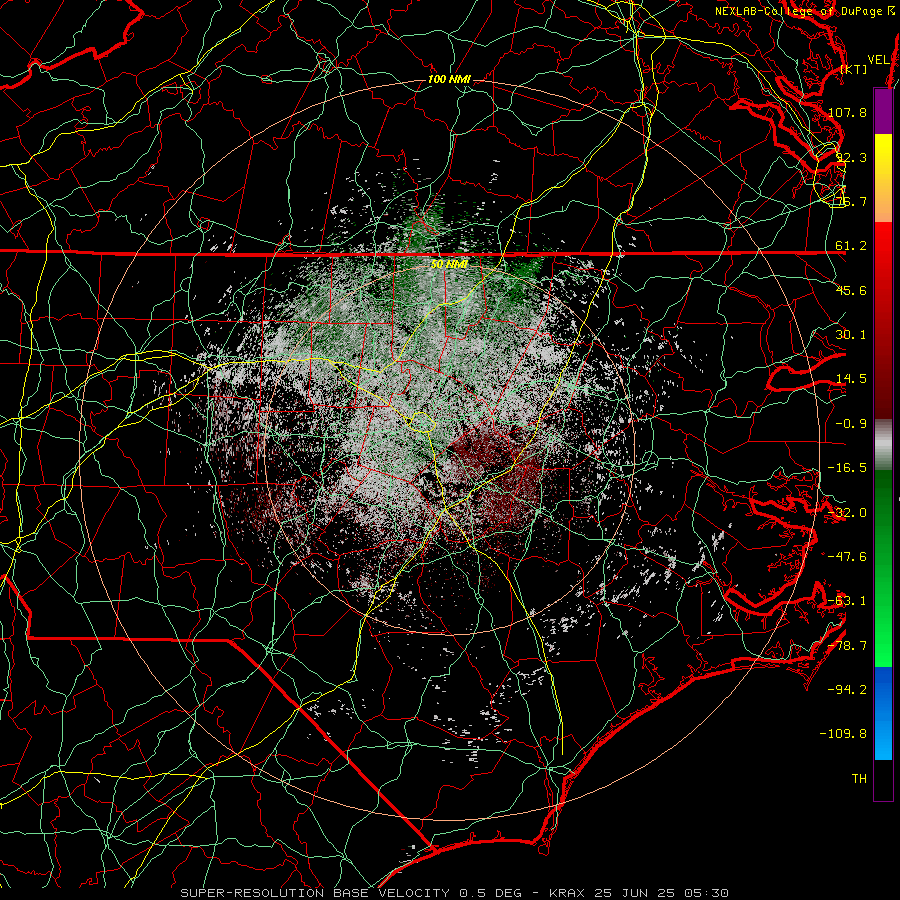
Task: Click the -94.2 velocity scale value
Action: coord(847,690)
